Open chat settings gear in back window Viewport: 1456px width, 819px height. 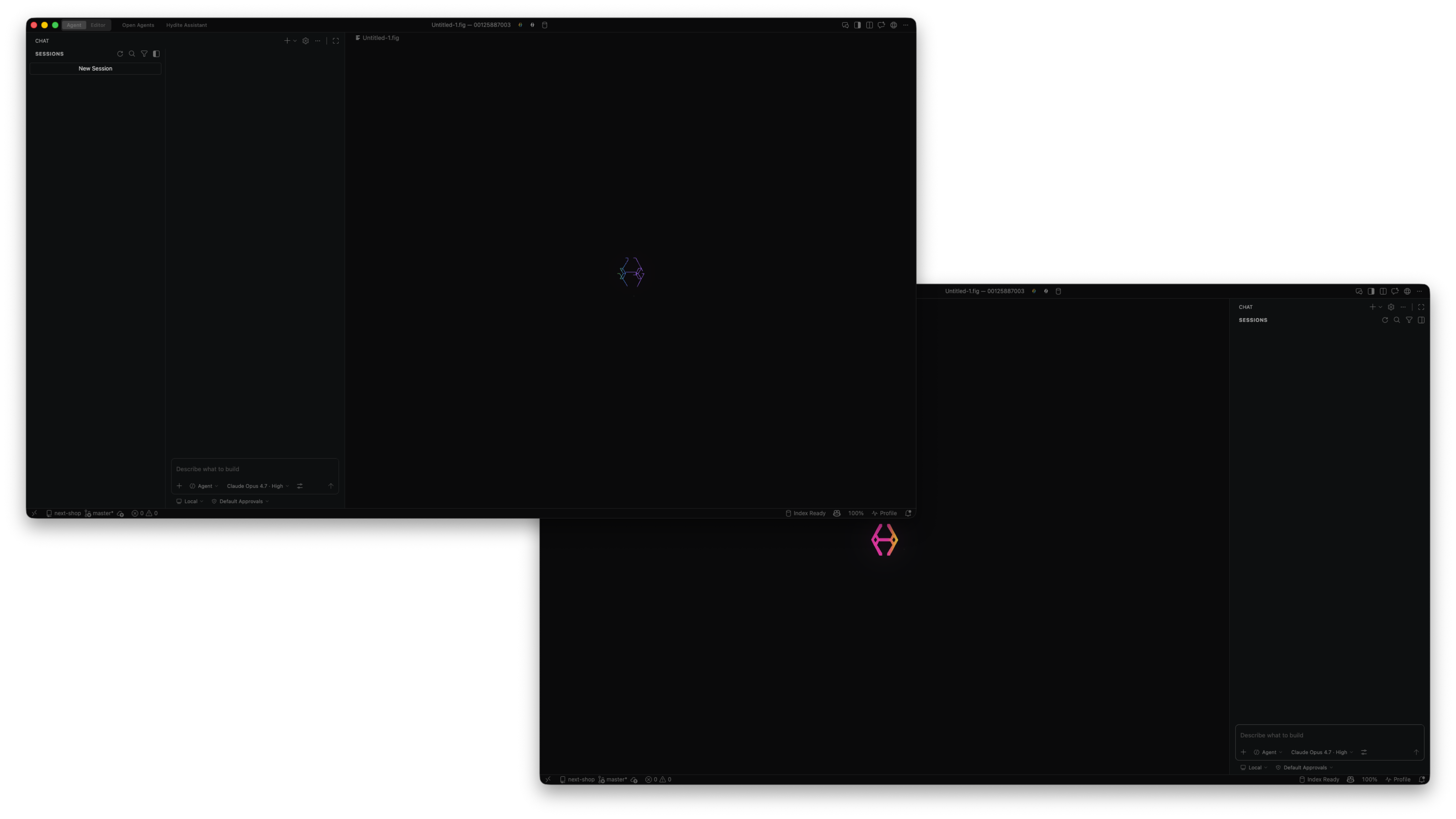tap(1391, 307)
